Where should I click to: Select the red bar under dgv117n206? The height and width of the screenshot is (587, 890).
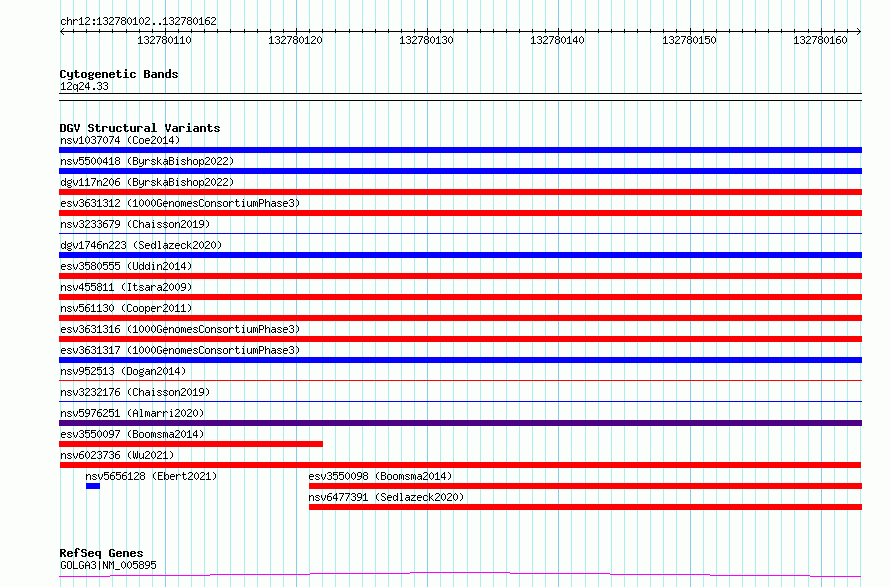tap(460, 192)
